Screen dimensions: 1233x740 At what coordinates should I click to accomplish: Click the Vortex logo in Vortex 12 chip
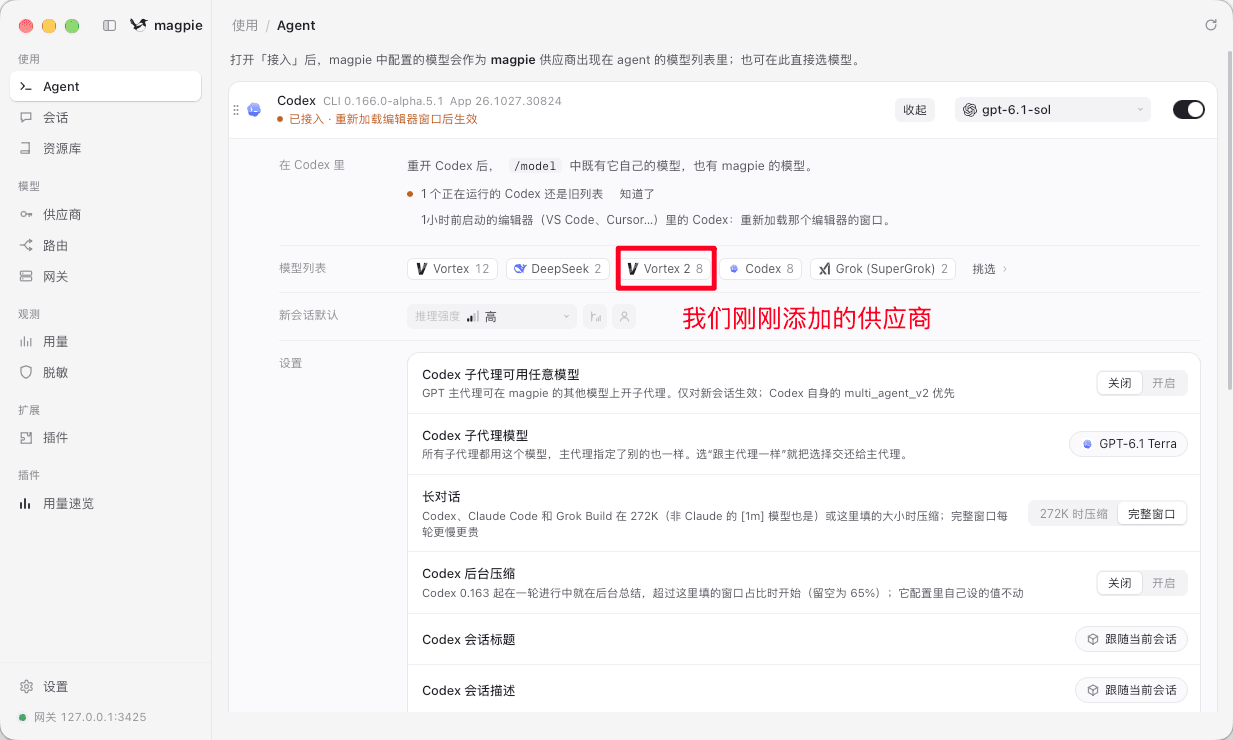click(423, 269)
